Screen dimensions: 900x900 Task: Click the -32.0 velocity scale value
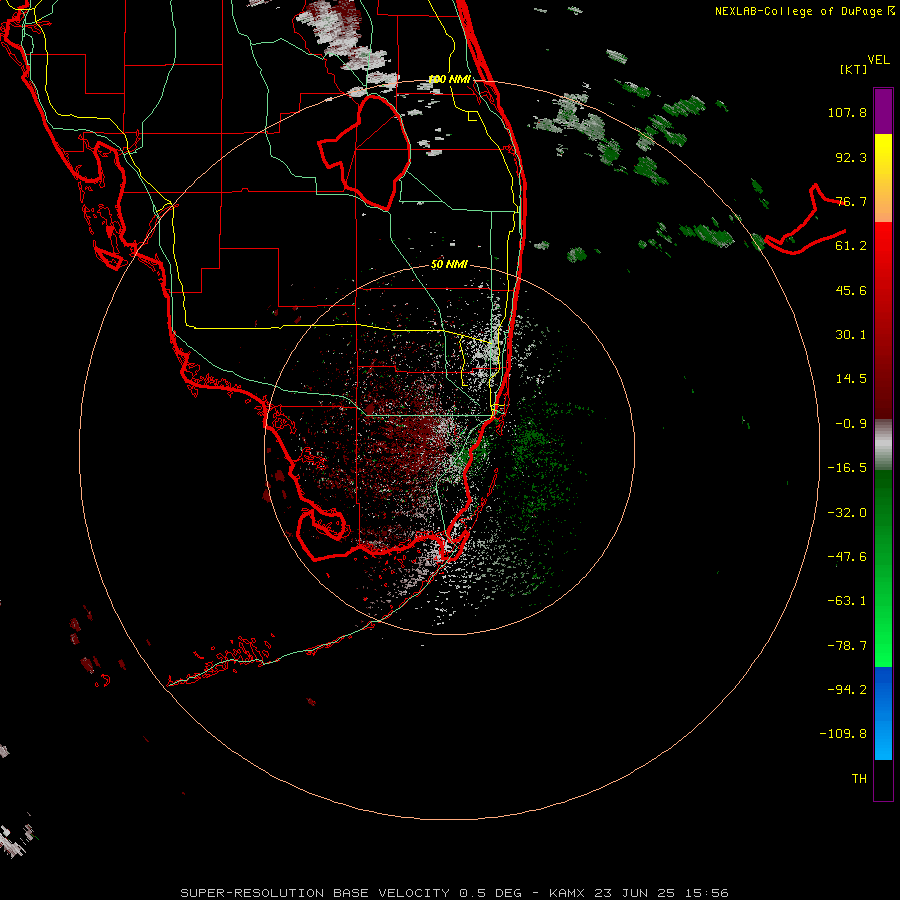click(847, 513)
